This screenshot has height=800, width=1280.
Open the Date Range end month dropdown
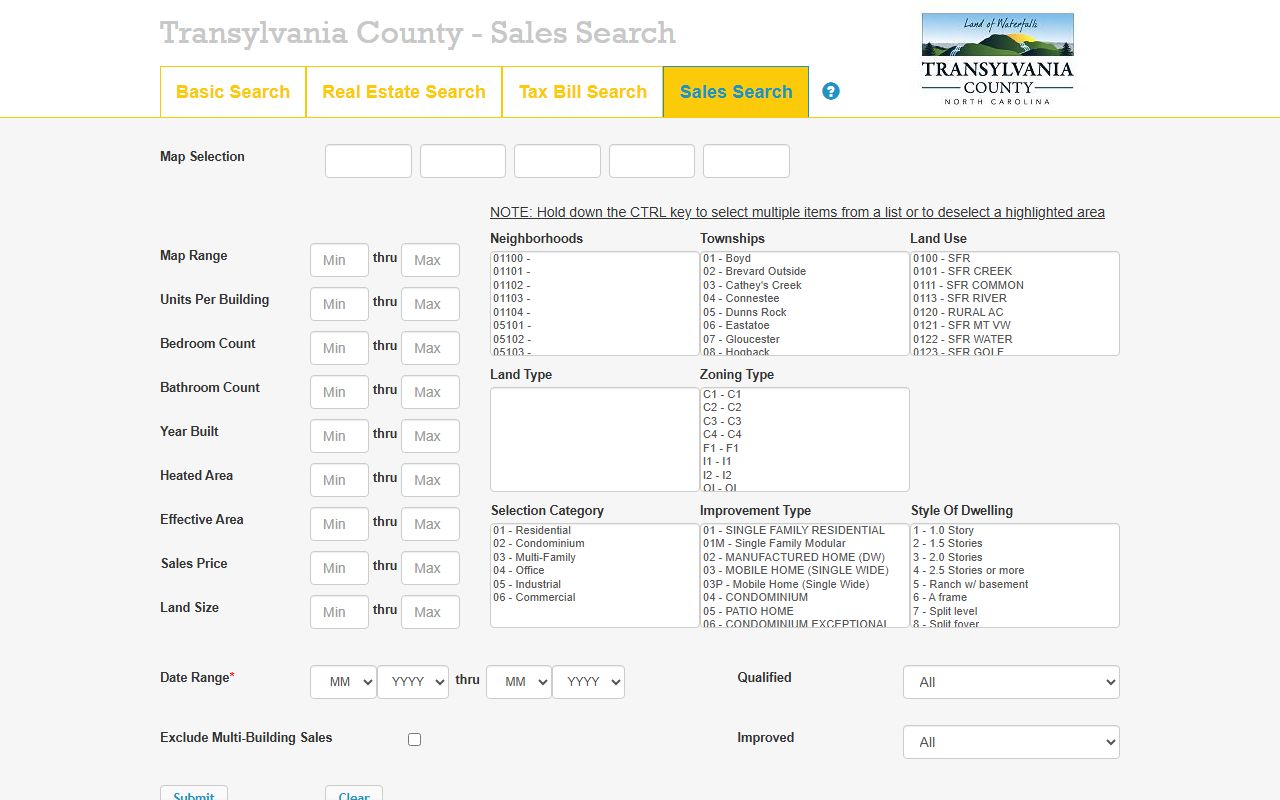(519, 682)
